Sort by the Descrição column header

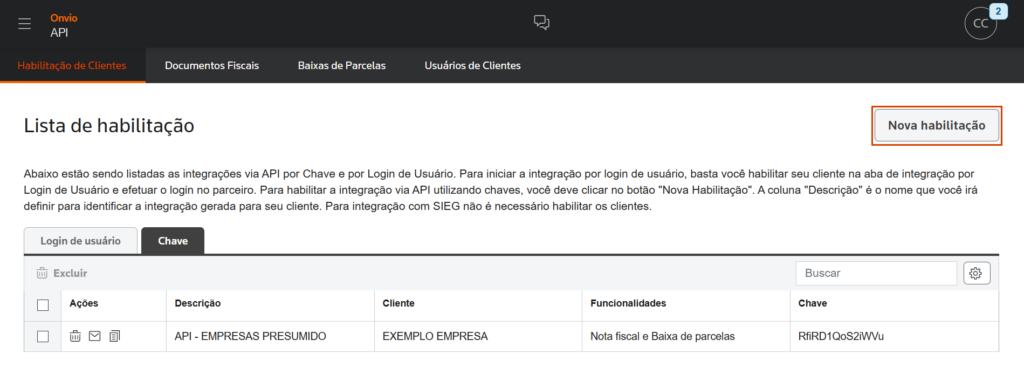[x=198, y=304]
